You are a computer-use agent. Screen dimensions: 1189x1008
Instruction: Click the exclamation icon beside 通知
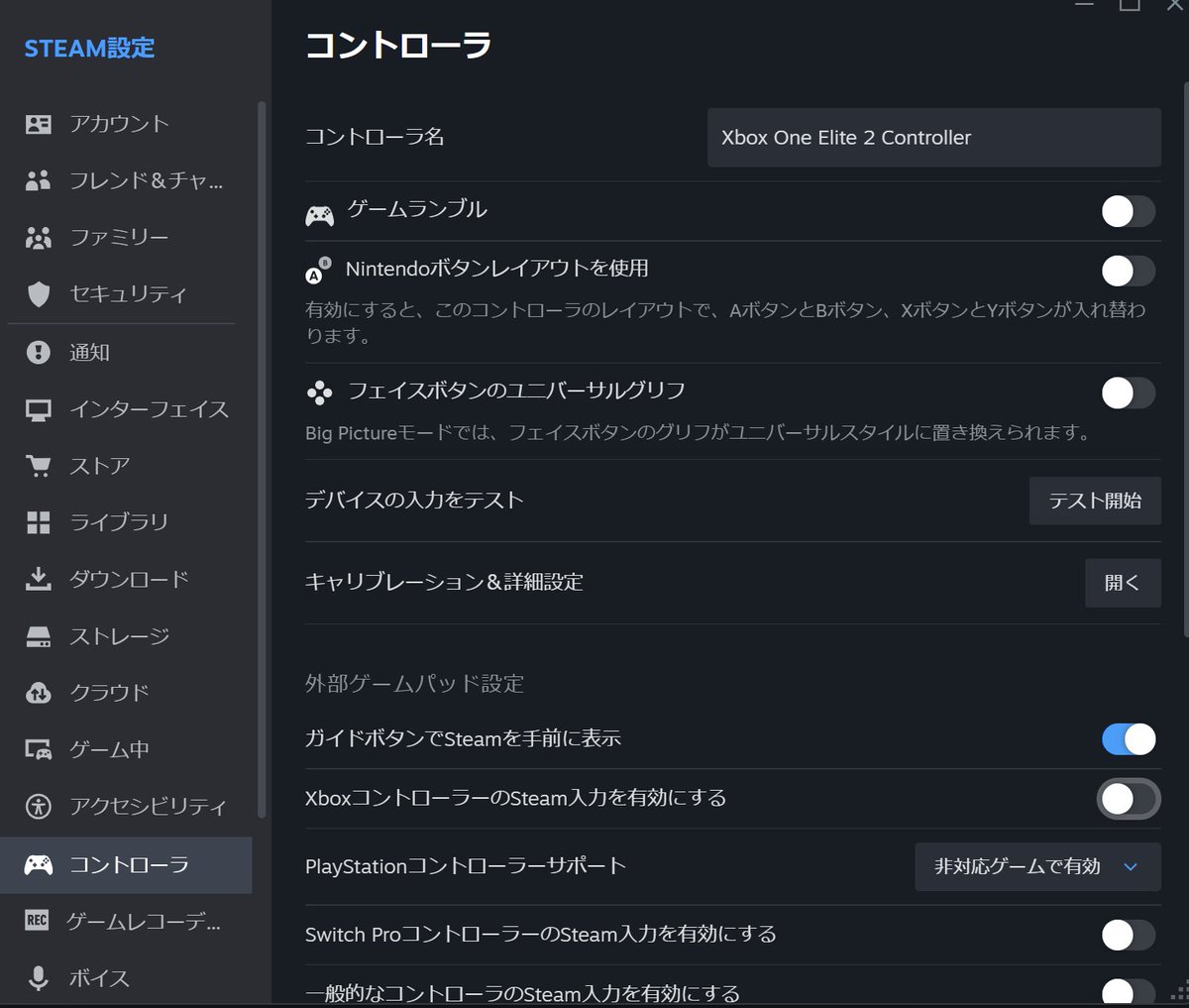tap(39, 352)
